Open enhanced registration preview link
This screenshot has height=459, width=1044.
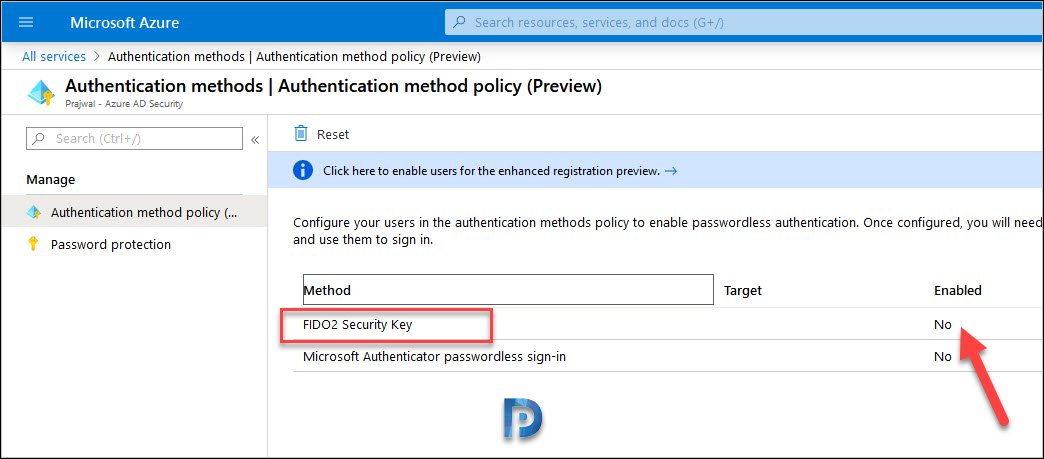click(491, 171)
